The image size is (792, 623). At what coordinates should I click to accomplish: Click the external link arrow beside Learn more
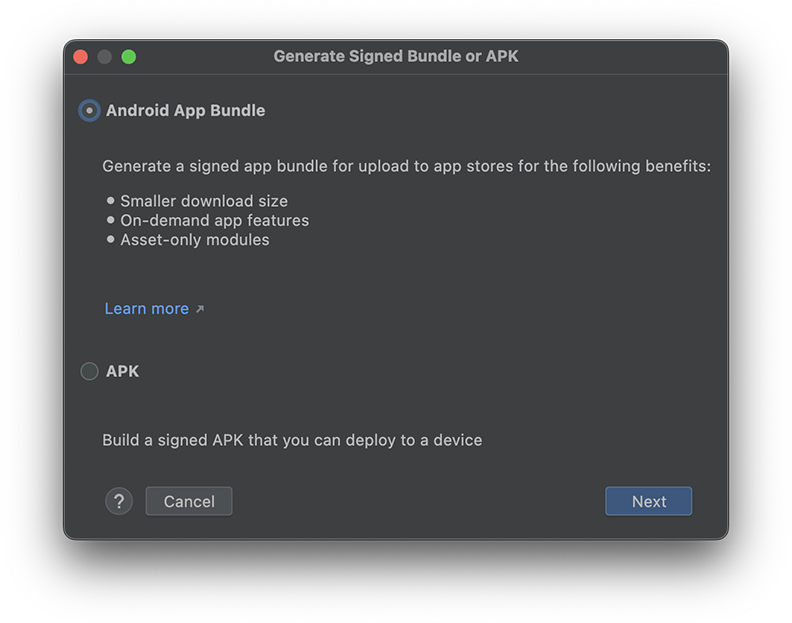tap(200, 310)
